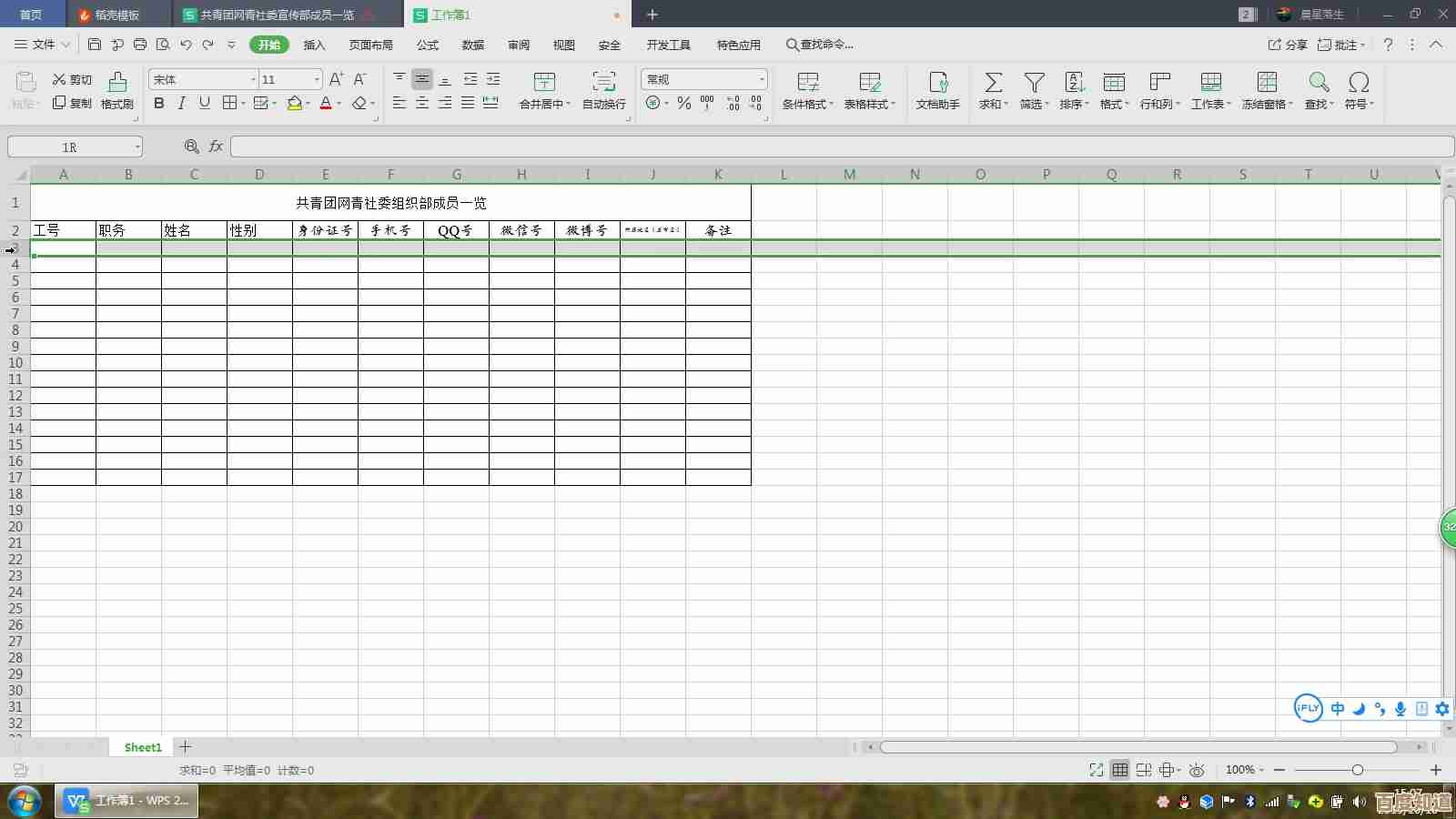Enable Wrap Text (自动换行)
Screen dimensions: 1456x819
(603, 83)
